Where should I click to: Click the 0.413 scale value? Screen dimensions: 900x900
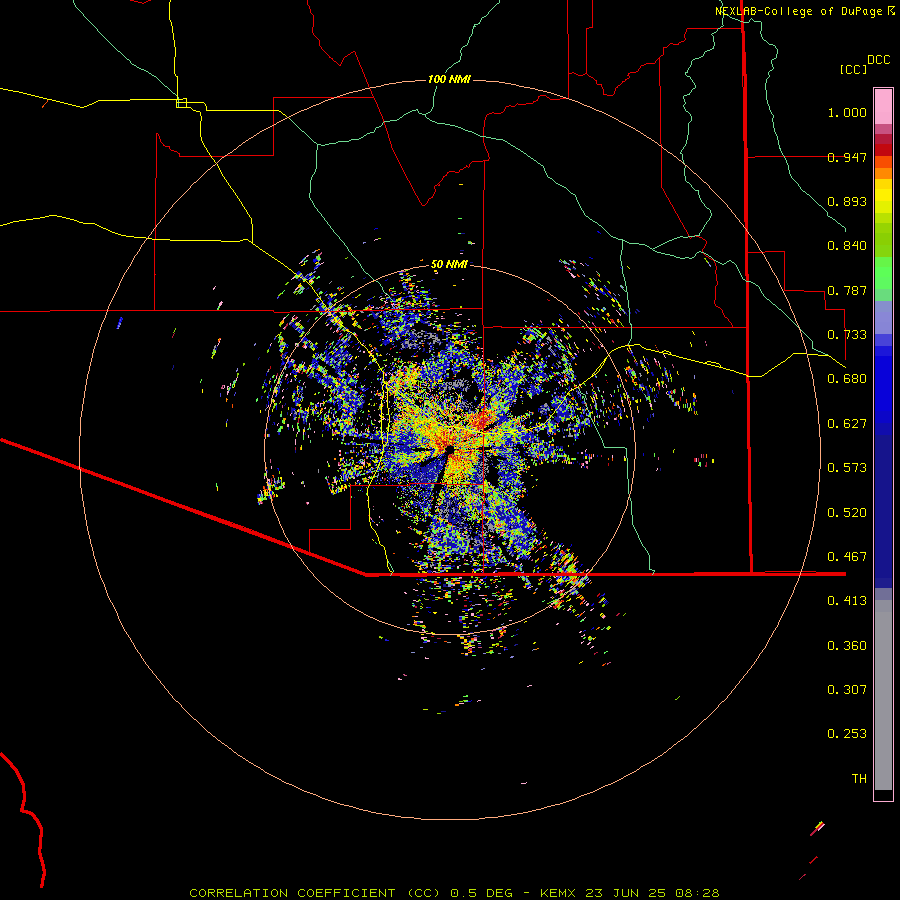(x=847, y=601)
